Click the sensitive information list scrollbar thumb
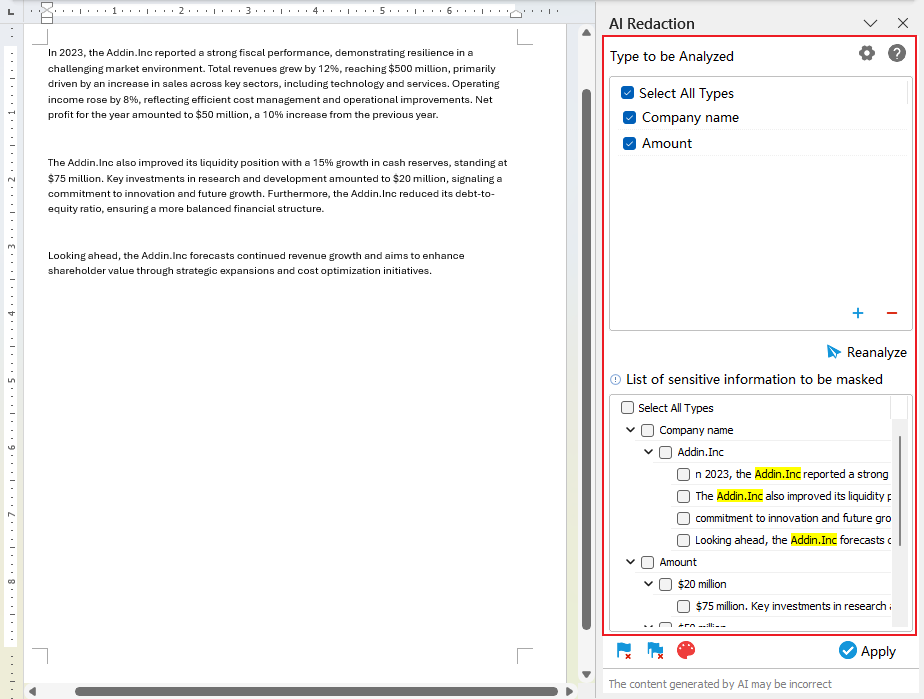The image size is (924, 699). coord(899,491)
